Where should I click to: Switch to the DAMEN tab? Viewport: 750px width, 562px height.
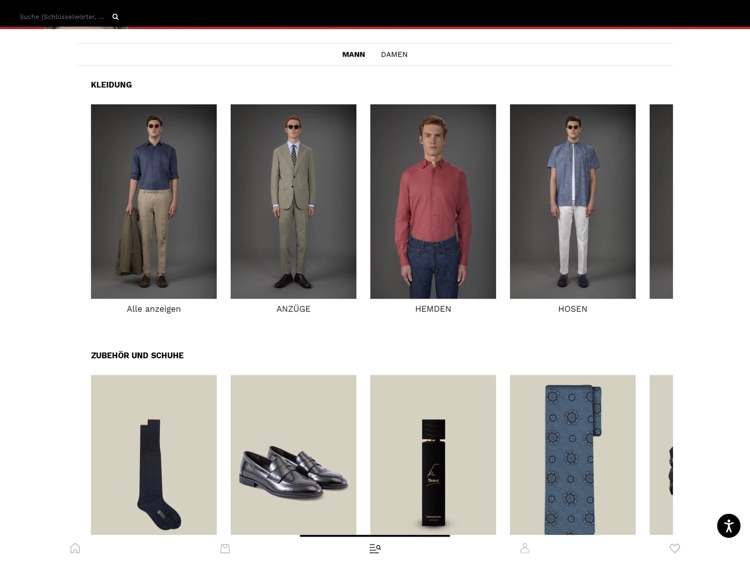394,55
